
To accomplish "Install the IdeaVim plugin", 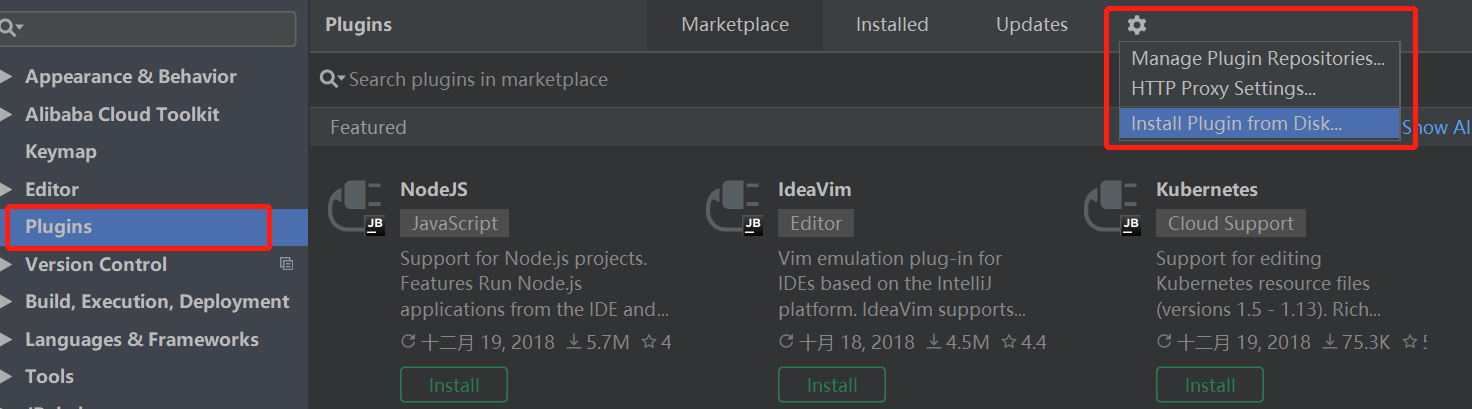I will pyautogui.click(x=832, y=385).
